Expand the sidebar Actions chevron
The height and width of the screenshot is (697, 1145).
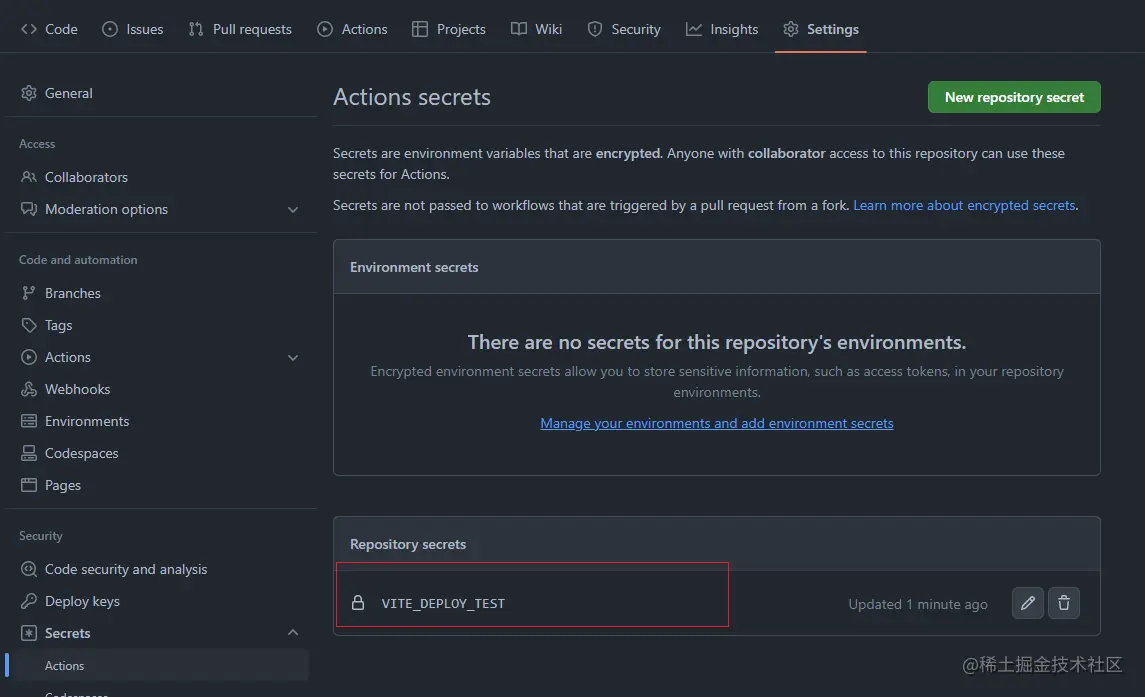293,358
